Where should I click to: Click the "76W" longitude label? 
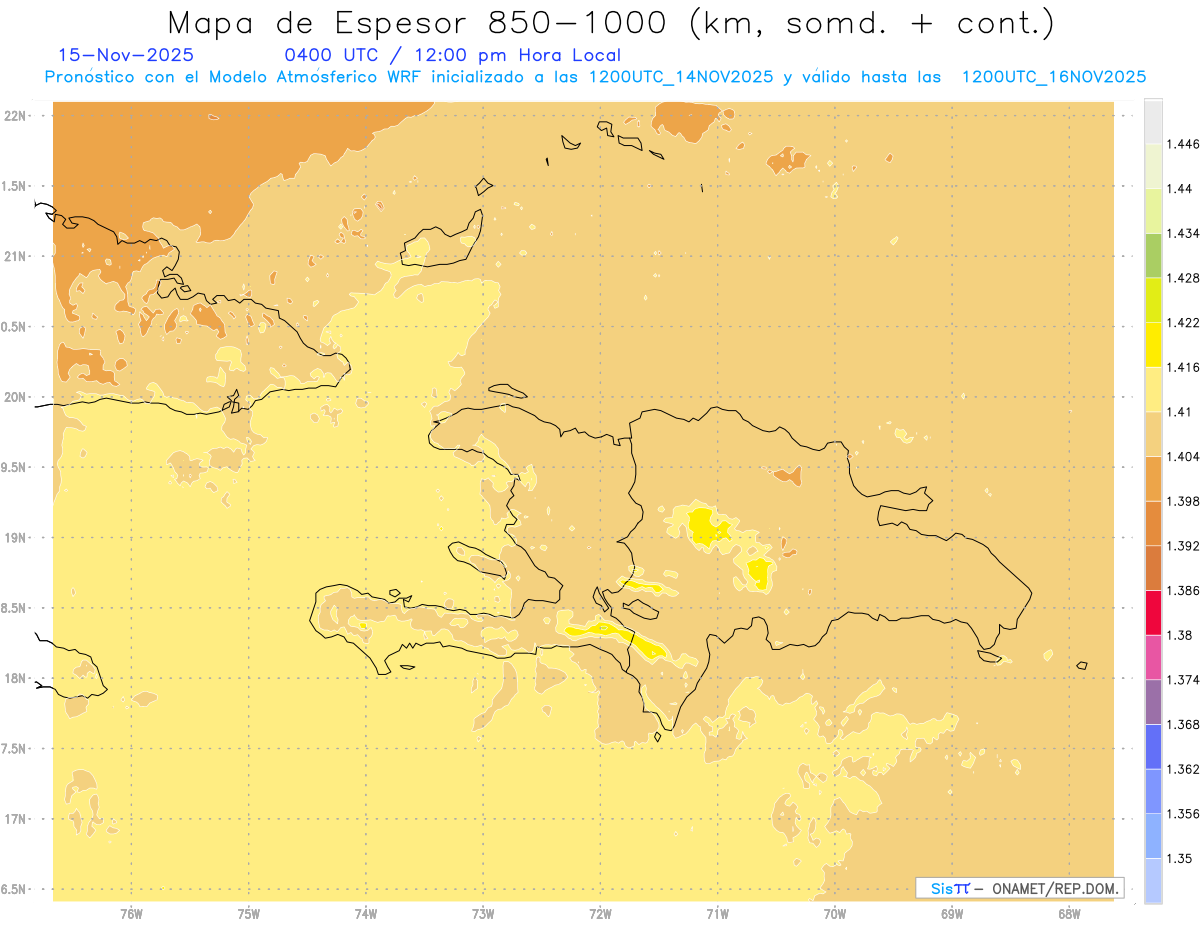coord(131,913)
